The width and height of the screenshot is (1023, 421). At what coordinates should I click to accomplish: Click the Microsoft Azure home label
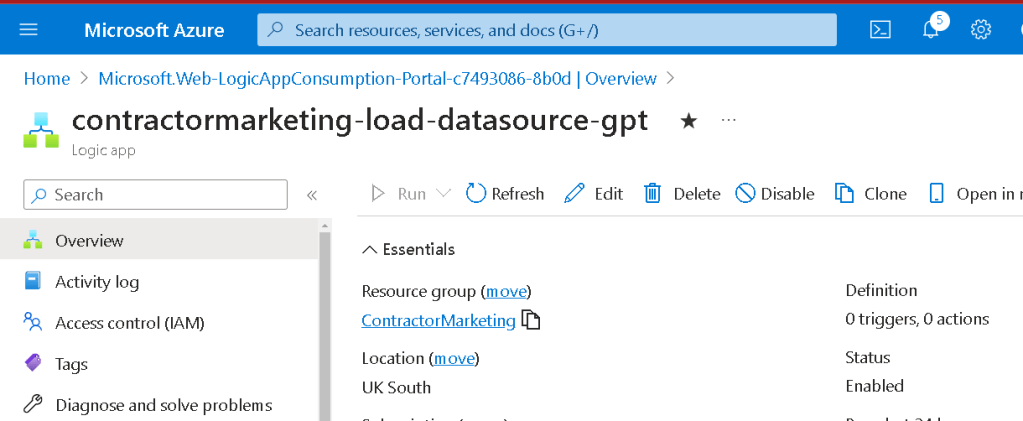pos(154,30)
